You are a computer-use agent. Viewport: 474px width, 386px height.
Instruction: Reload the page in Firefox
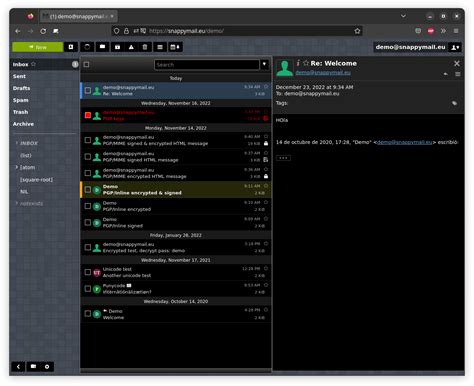43,31
